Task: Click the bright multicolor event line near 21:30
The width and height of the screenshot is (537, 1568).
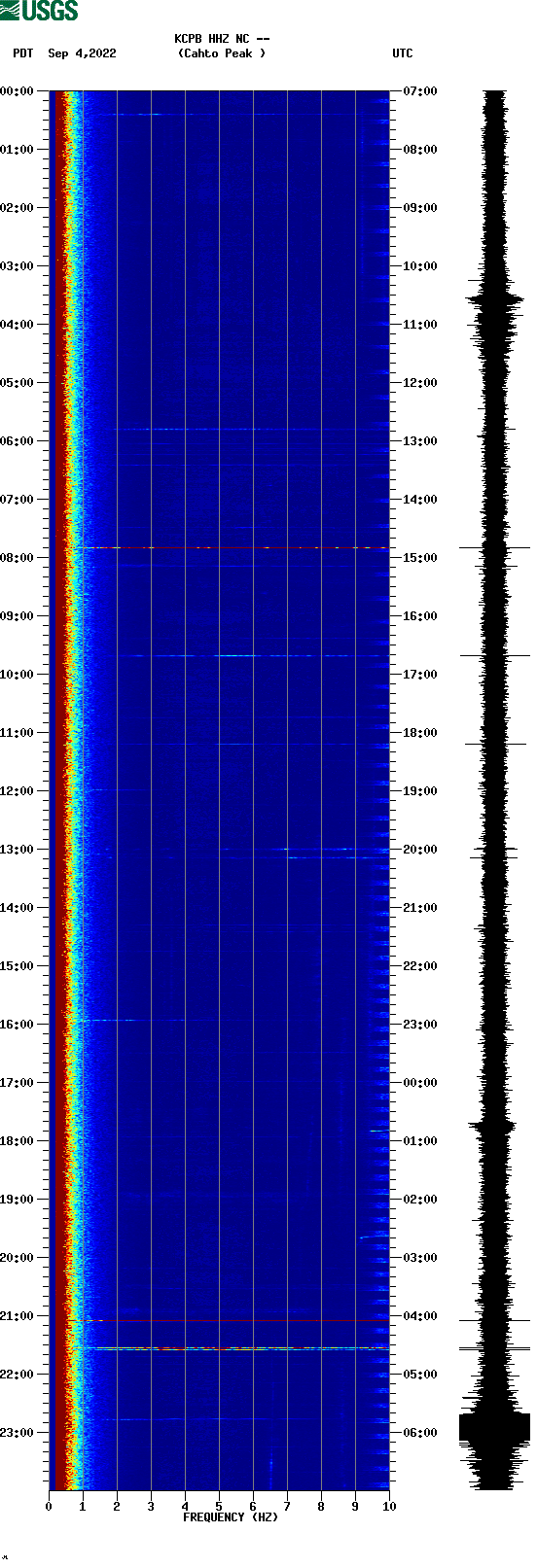Action: pos(233,1348)
